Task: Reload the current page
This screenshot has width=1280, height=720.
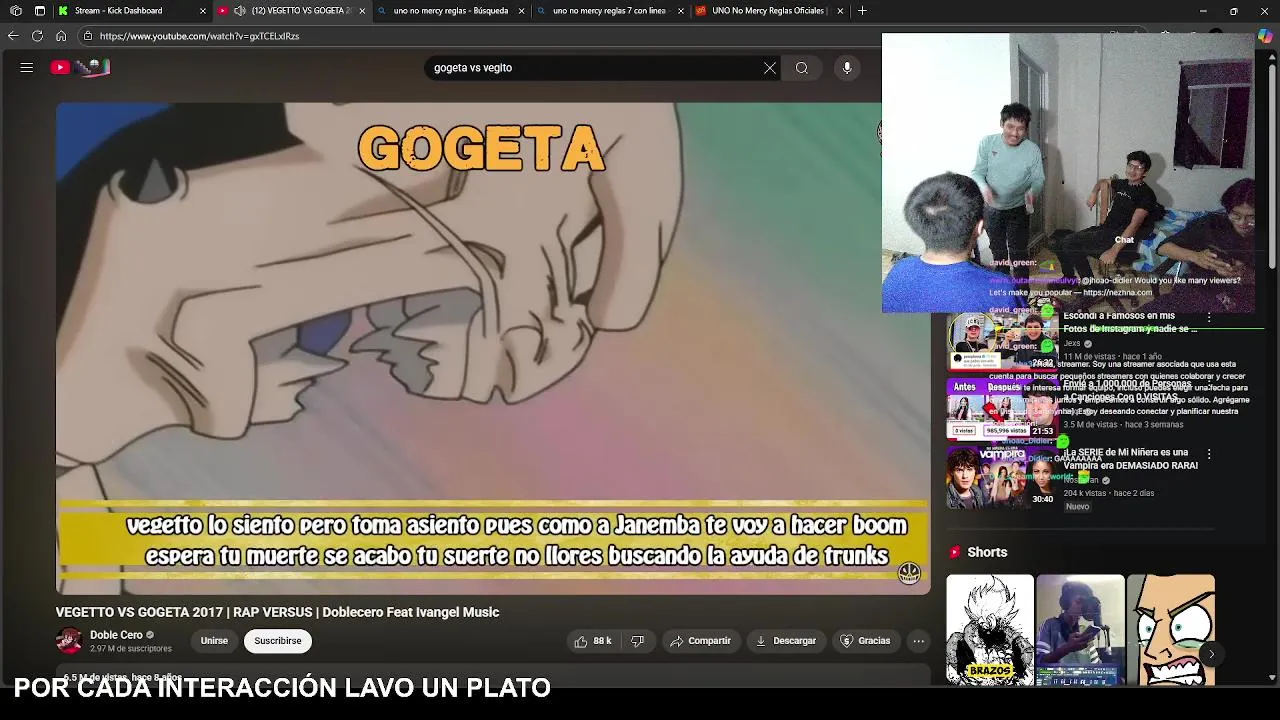Action: click(x=37, y=36)
